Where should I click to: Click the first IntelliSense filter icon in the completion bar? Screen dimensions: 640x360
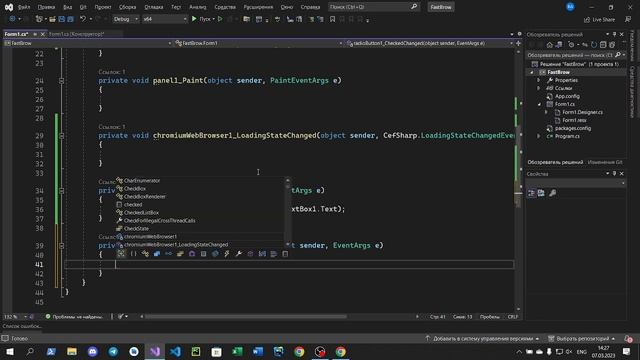point(121,254)
